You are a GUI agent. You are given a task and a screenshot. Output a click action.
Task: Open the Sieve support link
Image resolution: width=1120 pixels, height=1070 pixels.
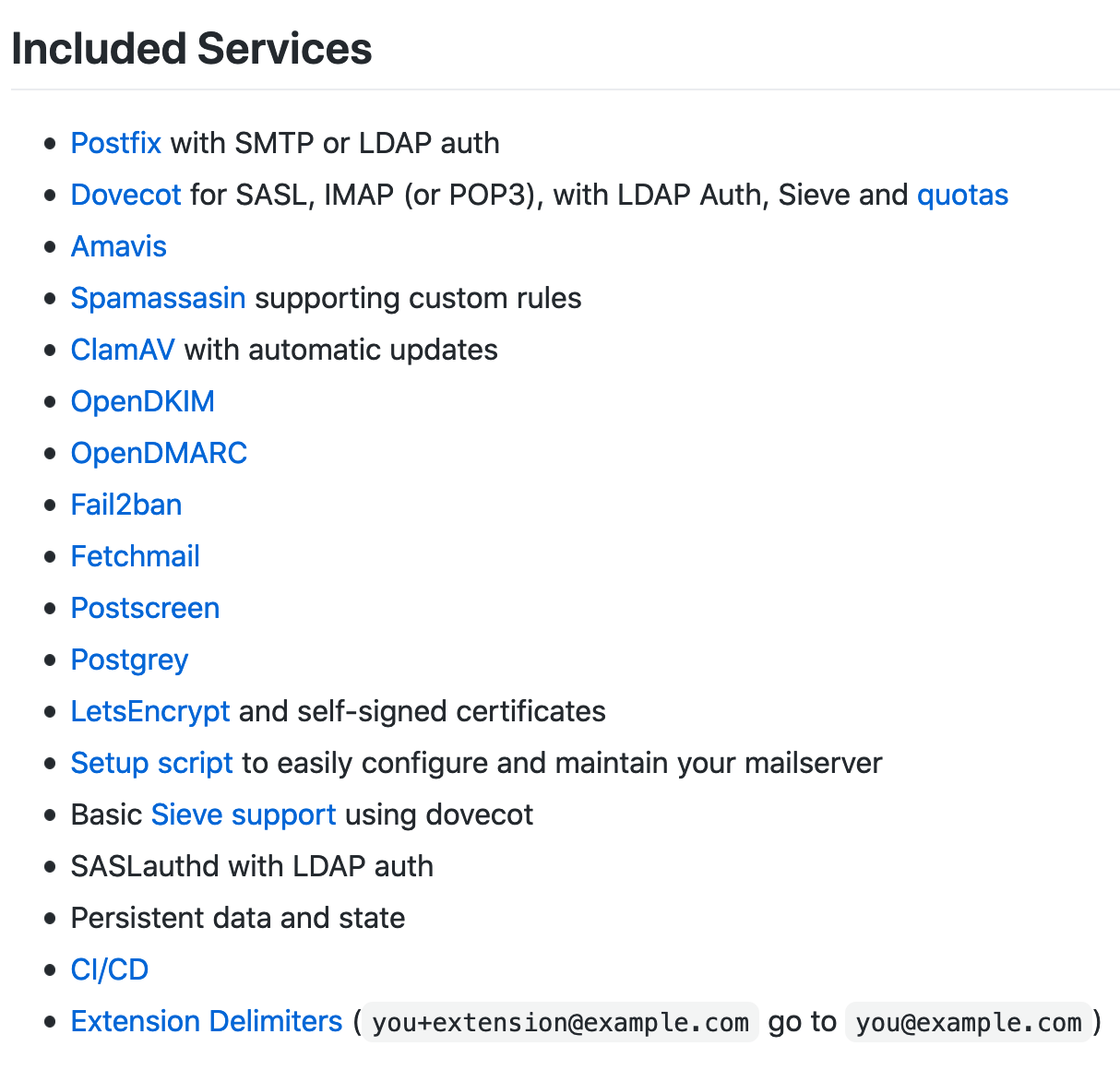pos(244,814)
